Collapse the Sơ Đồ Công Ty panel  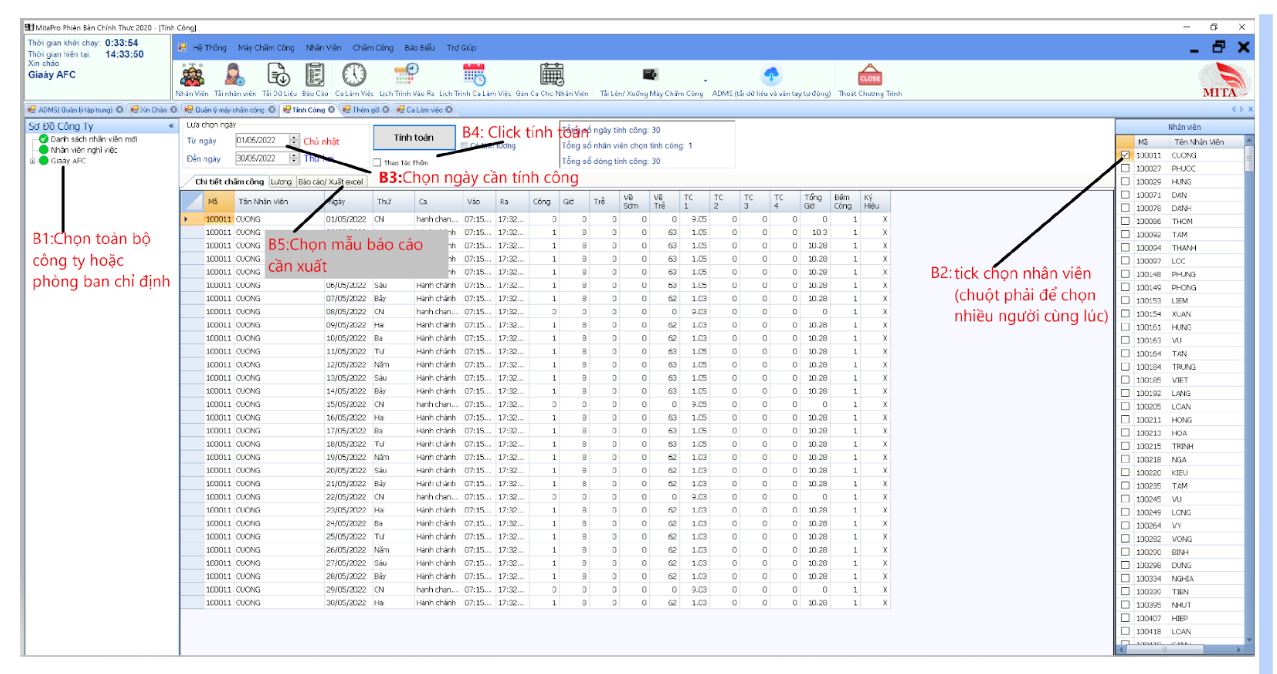pos(170,127)
